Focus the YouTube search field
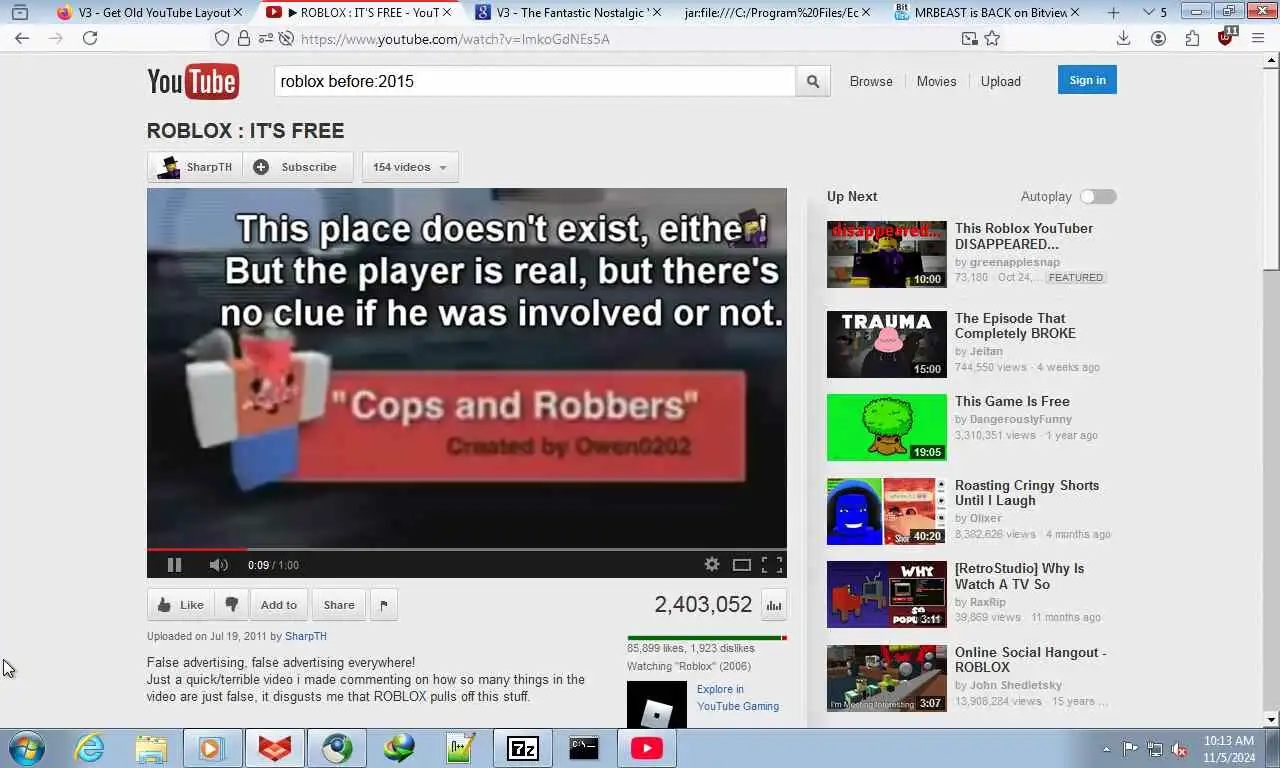 coord(535,81)
